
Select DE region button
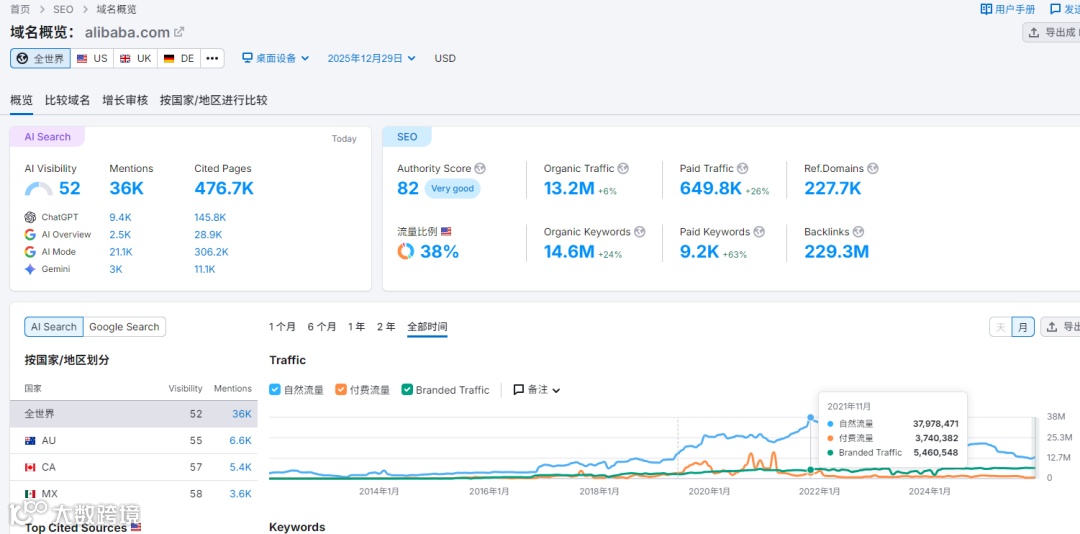point(179,59)
